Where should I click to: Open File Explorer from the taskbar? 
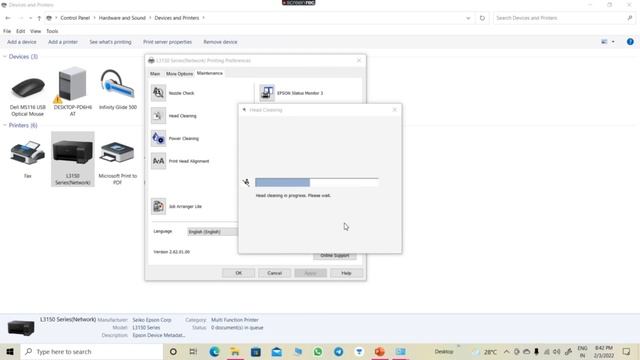point(235,351)
